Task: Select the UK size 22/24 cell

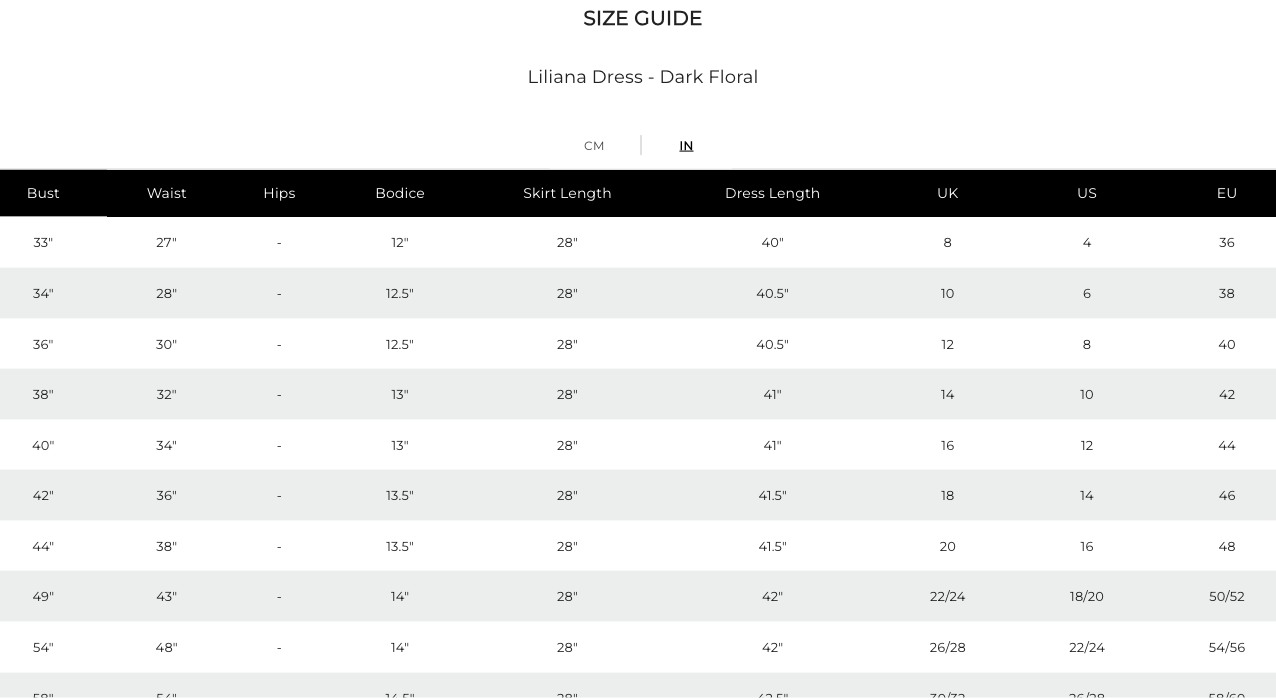Action: coord(947,597)
